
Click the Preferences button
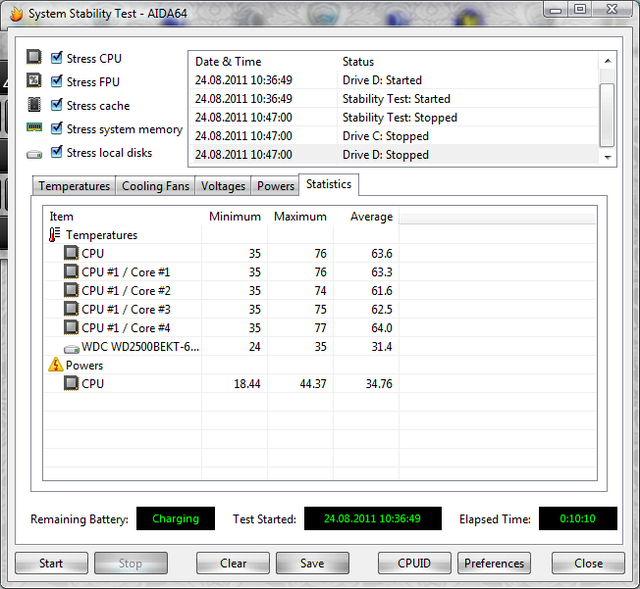[x=494, y=563]
